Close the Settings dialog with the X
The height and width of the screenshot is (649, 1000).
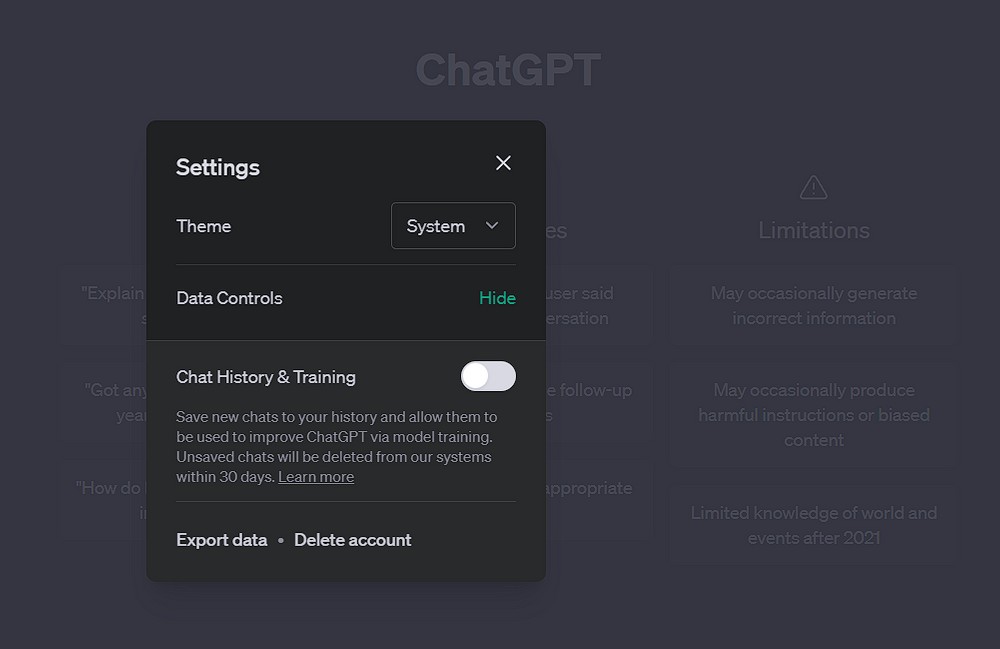coord(503,163)
